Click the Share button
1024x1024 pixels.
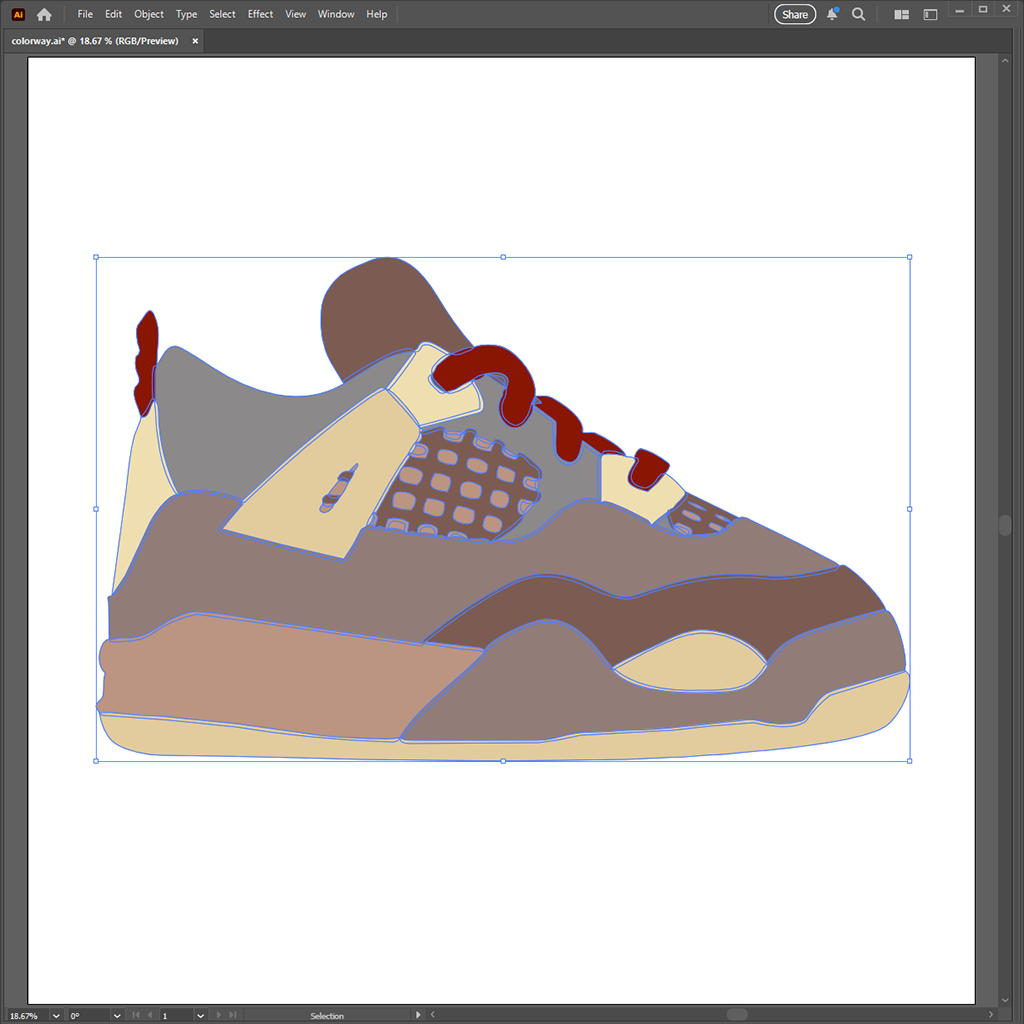pos(794,14)
